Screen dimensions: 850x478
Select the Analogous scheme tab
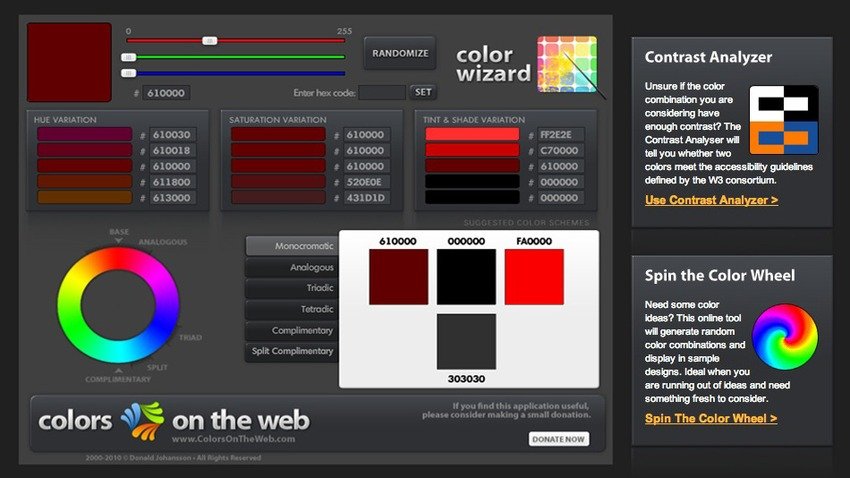pyautogui.click(x=292, y=267)
